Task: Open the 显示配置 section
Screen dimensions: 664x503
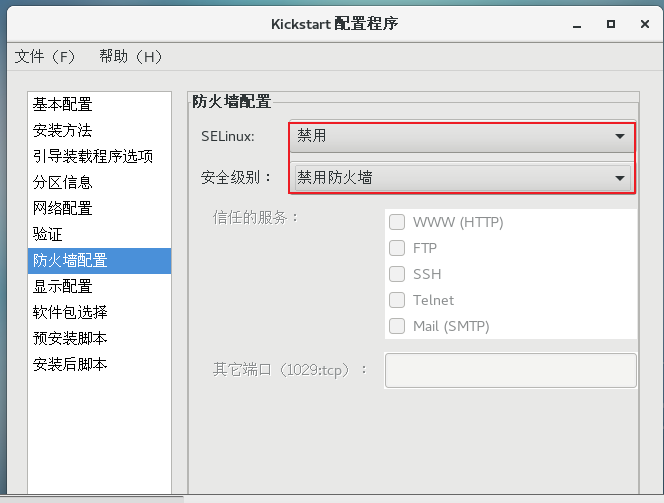Action: (x=100, y=286)
